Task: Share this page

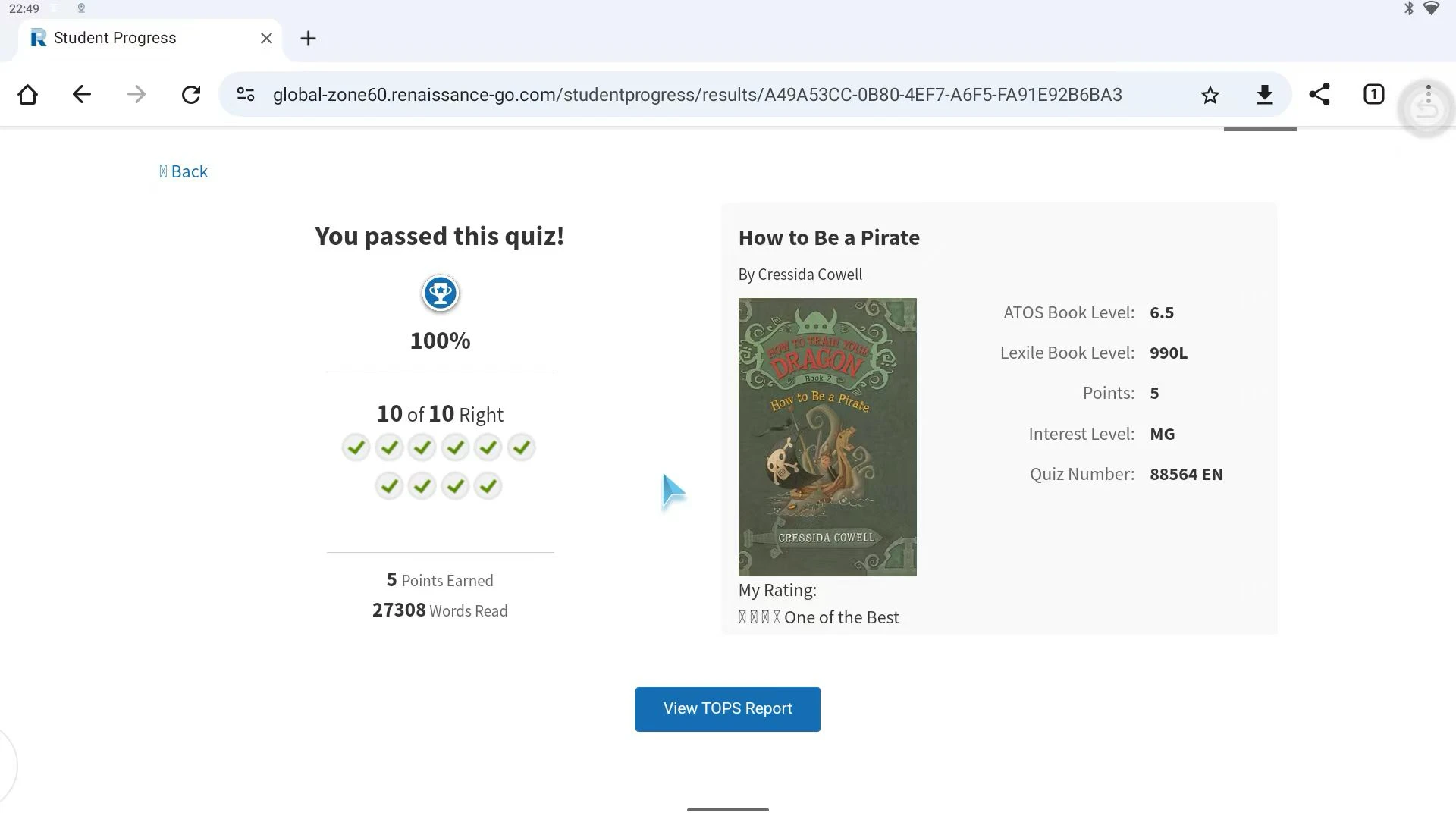Action: [x=1319, y=95]
